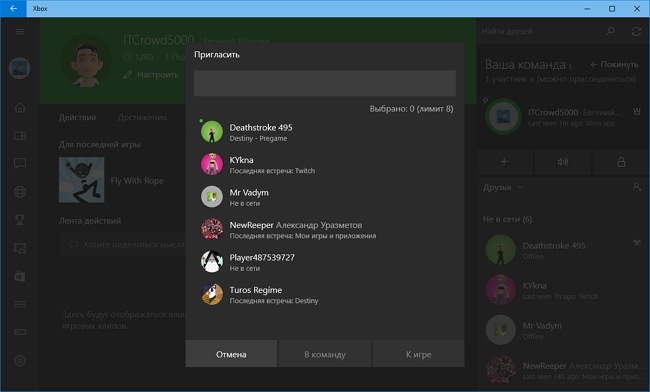Select Player487539727 in invite list
Screen dimensions: 650x392
pyautogui.click(x=325, y=262)
